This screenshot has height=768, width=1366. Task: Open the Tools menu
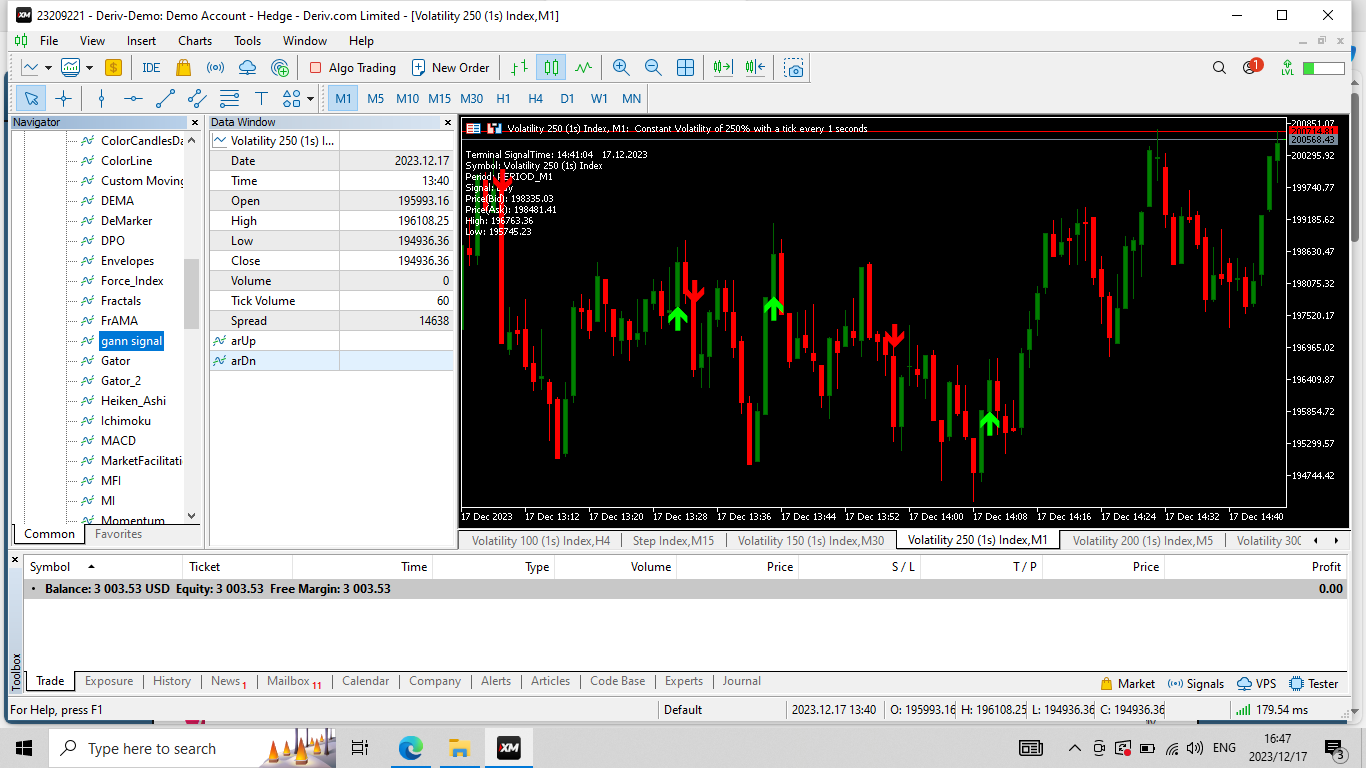point(247,41)
